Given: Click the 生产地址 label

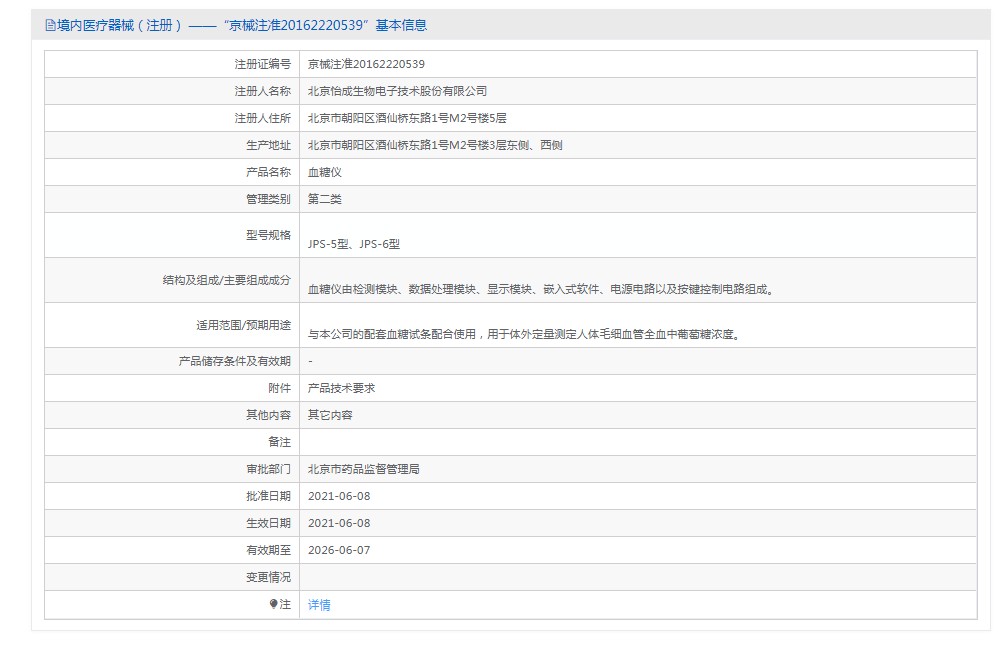Looking at the screenshot, I should (268, 145).
